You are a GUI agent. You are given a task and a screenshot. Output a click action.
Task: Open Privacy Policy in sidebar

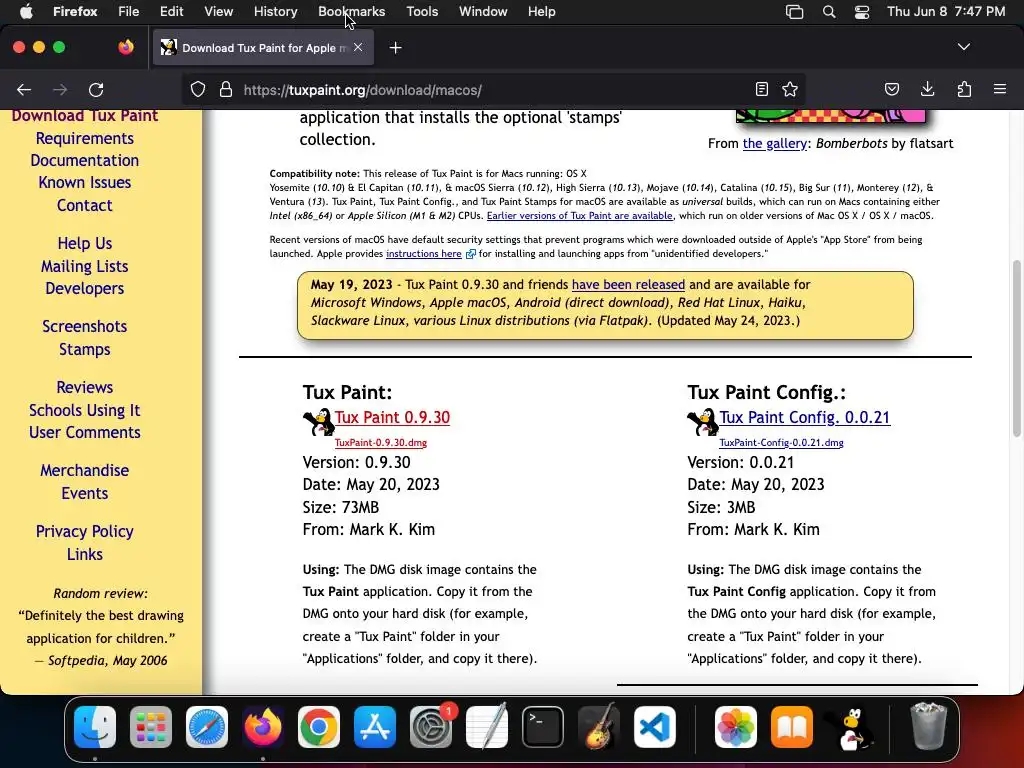[x=85, y=532]
